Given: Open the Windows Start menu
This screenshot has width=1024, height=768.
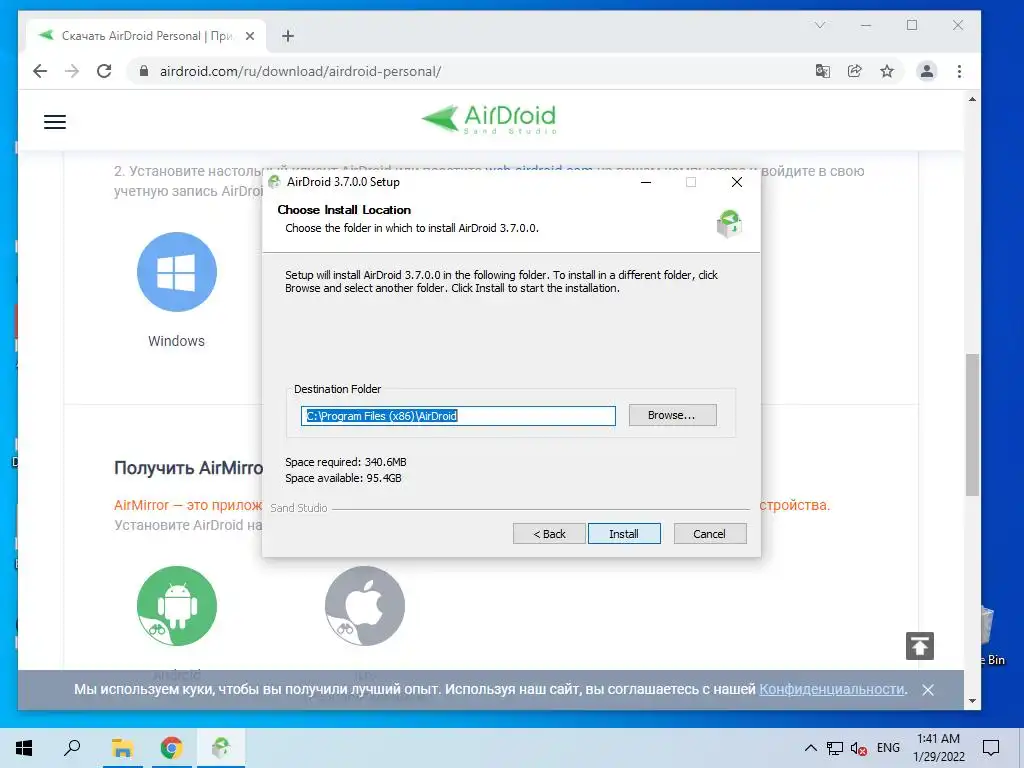Looking at the screenshot, I should click(x=24, y=748).
